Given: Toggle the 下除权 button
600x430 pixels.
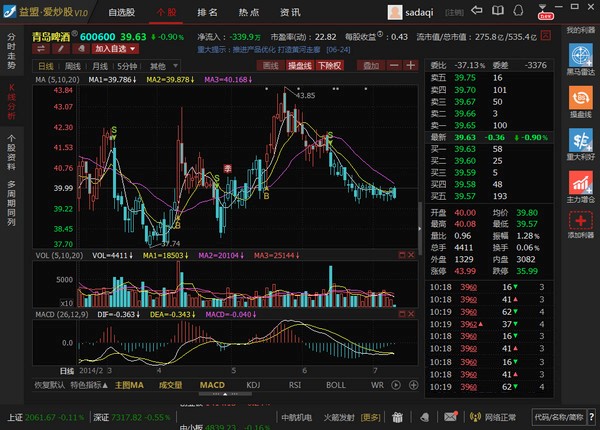Looking at the screenshot, I should click(x=329, y=65).
